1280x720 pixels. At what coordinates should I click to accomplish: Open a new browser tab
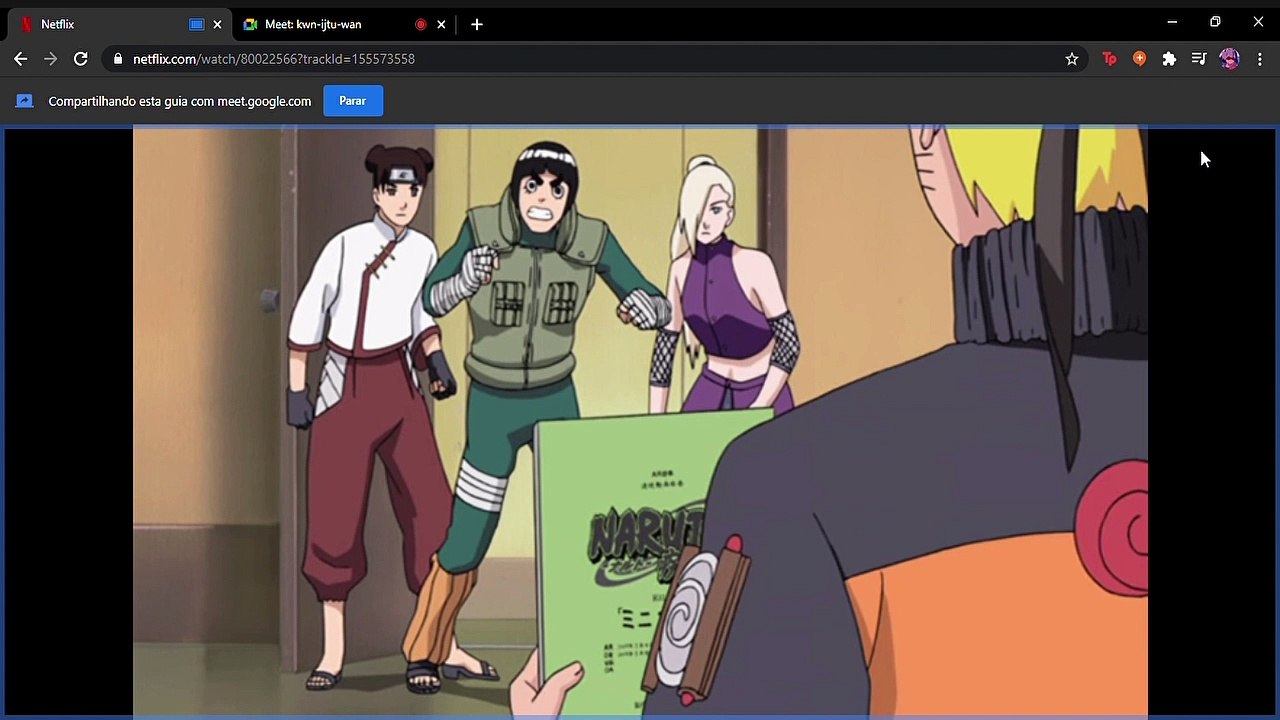pos(477,24)
